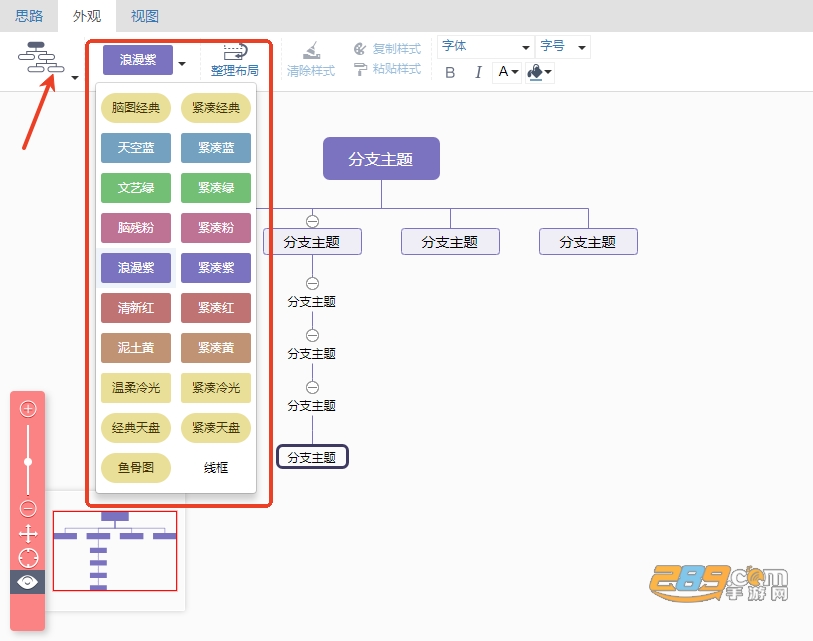Click the zoom out minus icon

tap(28, 508)
